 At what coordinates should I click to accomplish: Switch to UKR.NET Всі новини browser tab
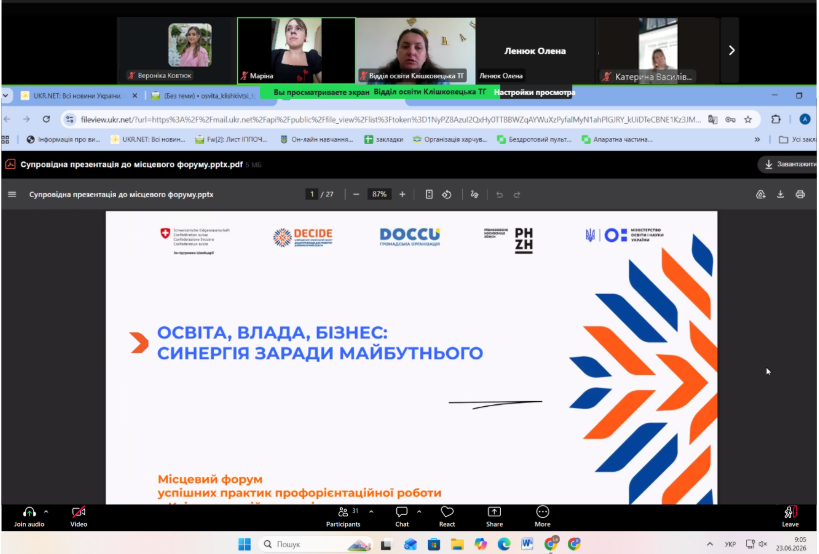tap(77, 96)
